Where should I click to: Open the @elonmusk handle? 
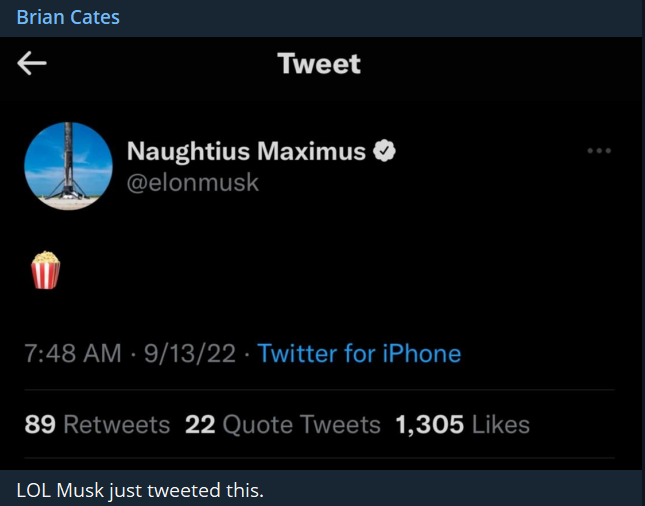point(193,182)
